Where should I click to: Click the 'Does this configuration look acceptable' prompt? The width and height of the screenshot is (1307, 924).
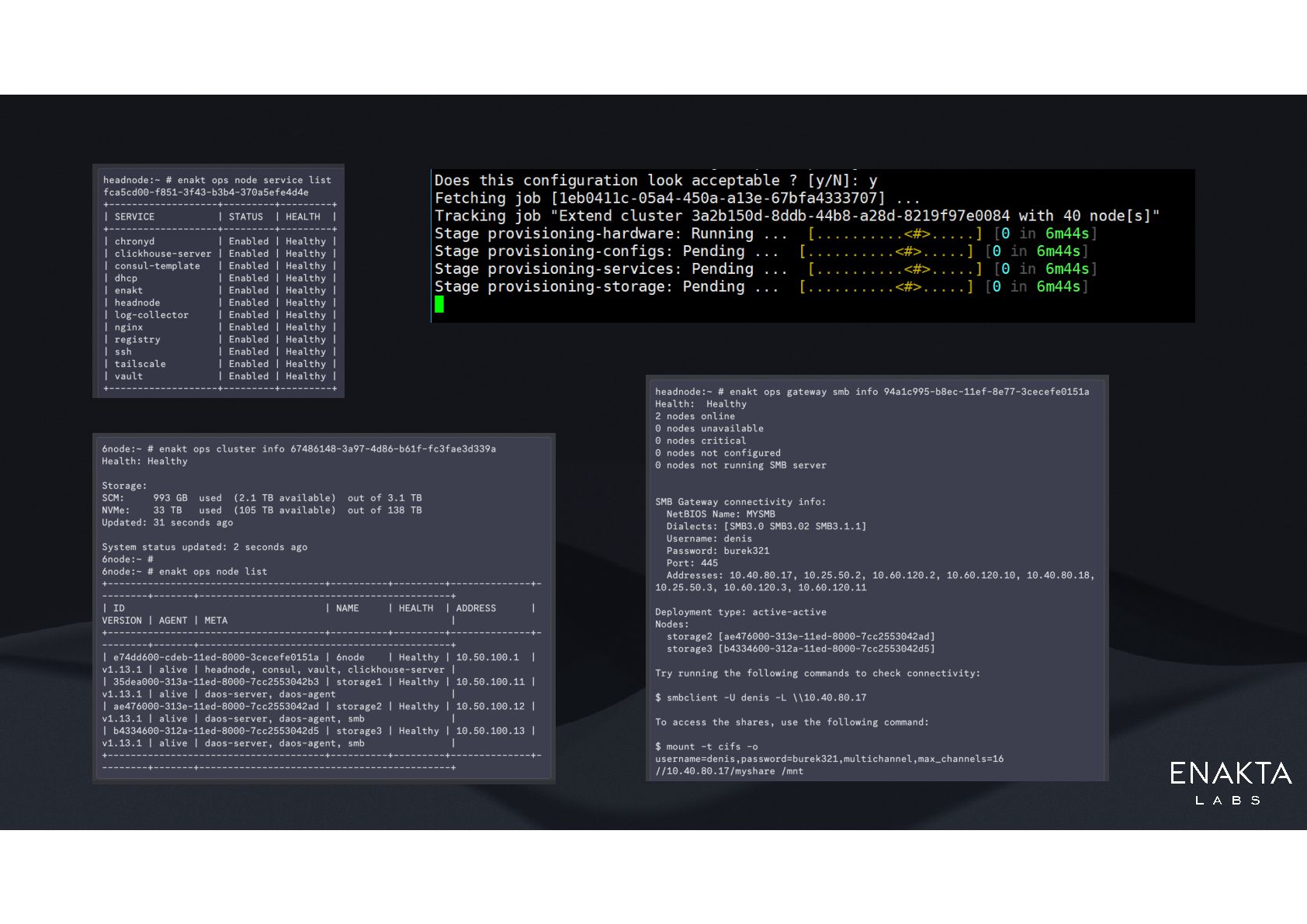[x=656, y=181]
